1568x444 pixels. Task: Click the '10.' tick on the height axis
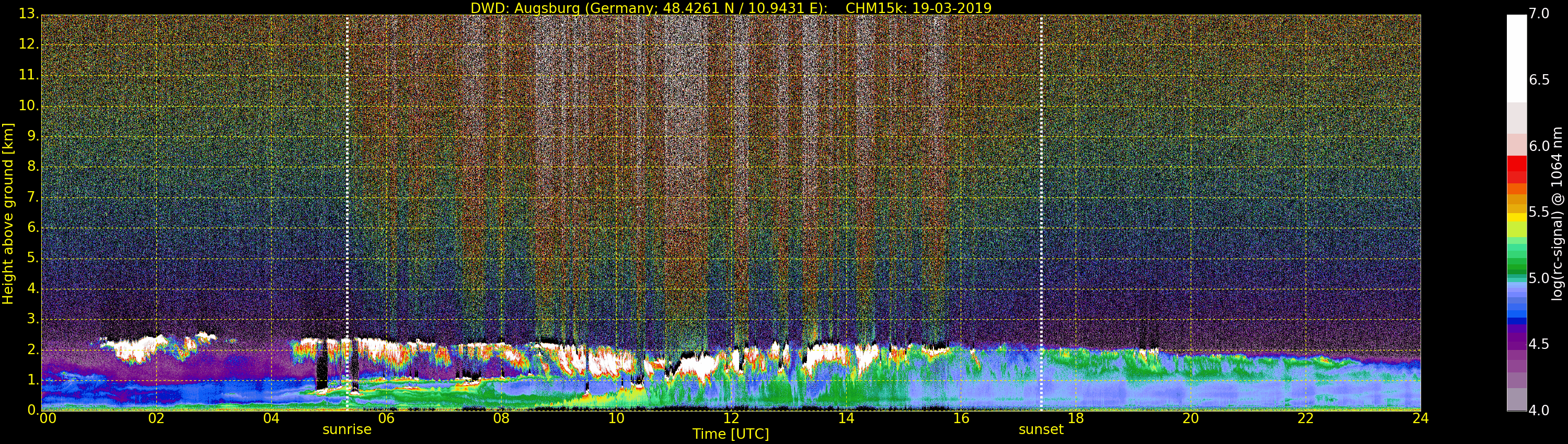pyautogui.click(x=28, y=105)
